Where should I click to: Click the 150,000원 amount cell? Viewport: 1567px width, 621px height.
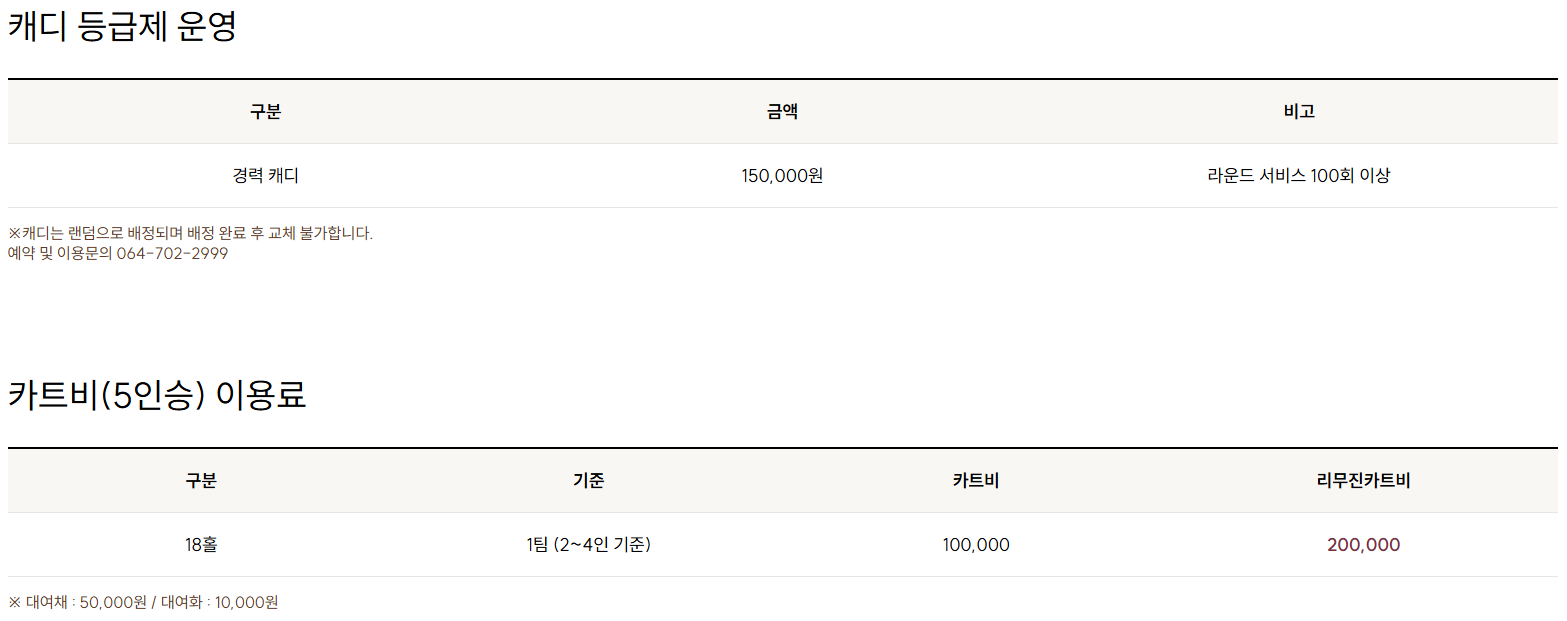[782, 176]
